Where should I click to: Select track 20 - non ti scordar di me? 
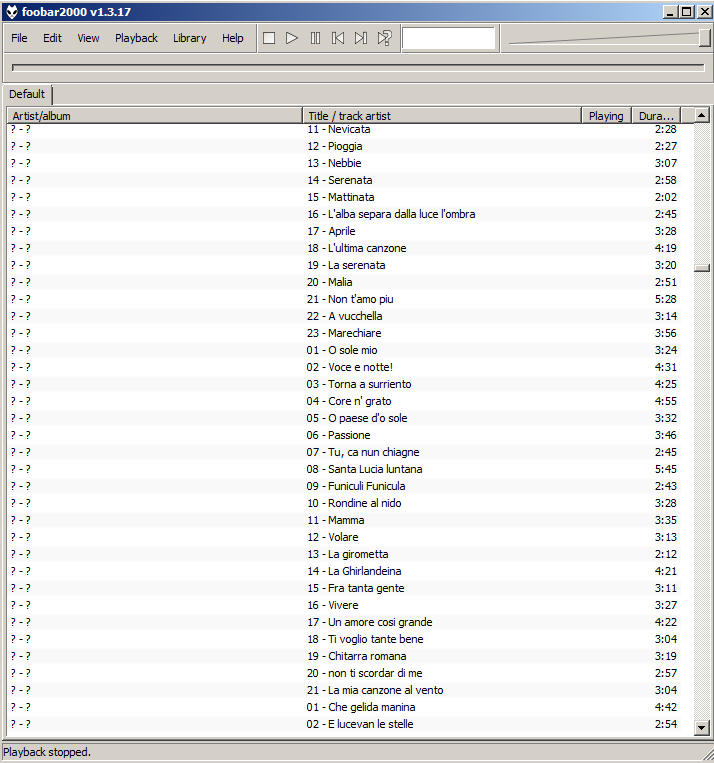tap(344, 673)
